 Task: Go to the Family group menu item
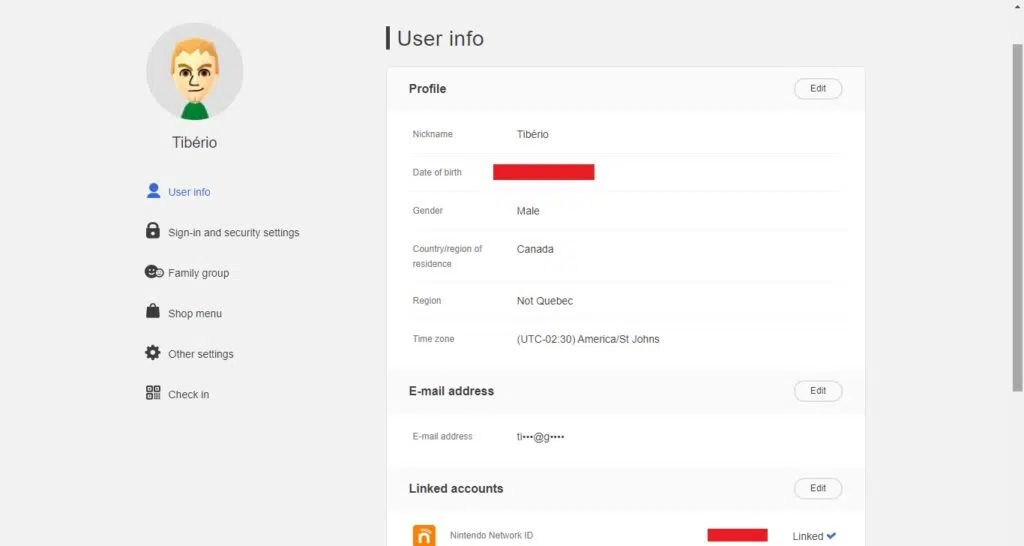(x=198, y=273)
